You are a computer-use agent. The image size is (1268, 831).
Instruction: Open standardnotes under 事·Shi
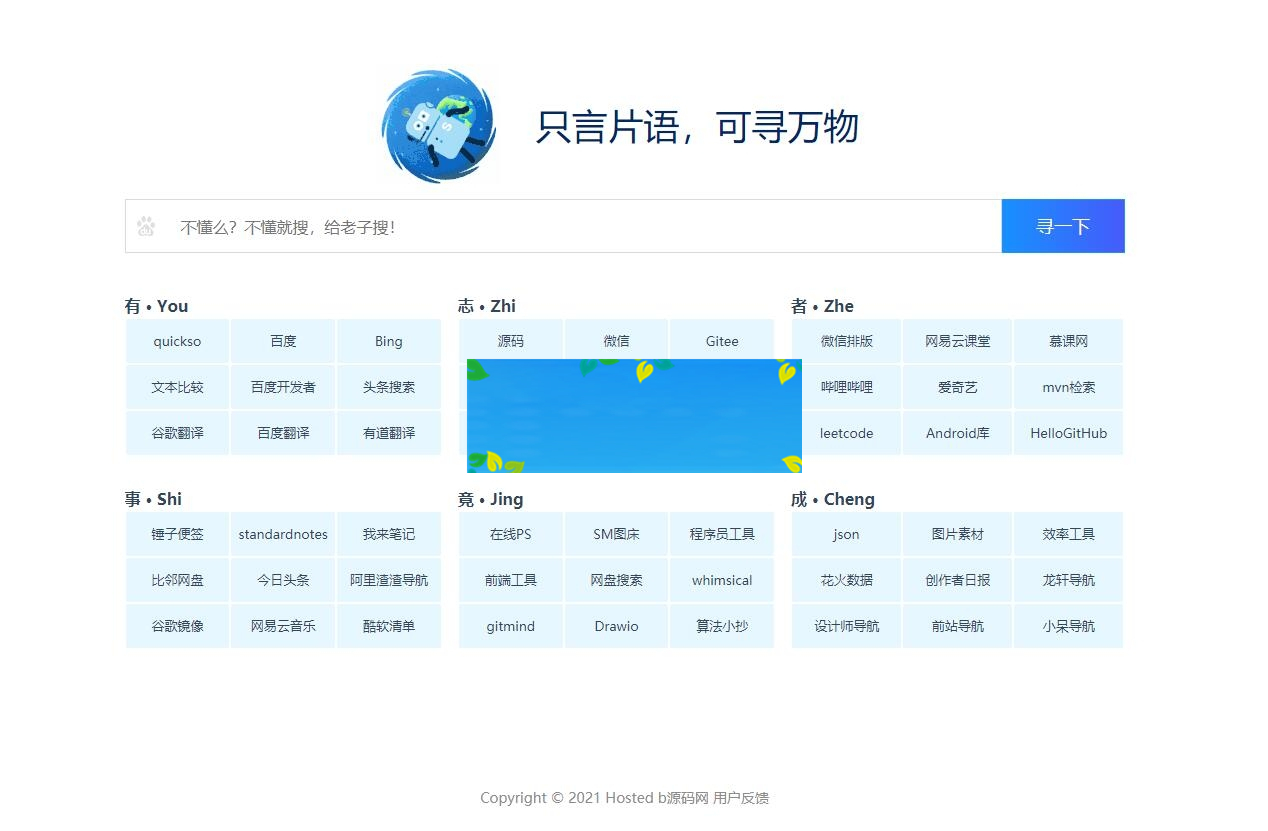click(283, 534)
